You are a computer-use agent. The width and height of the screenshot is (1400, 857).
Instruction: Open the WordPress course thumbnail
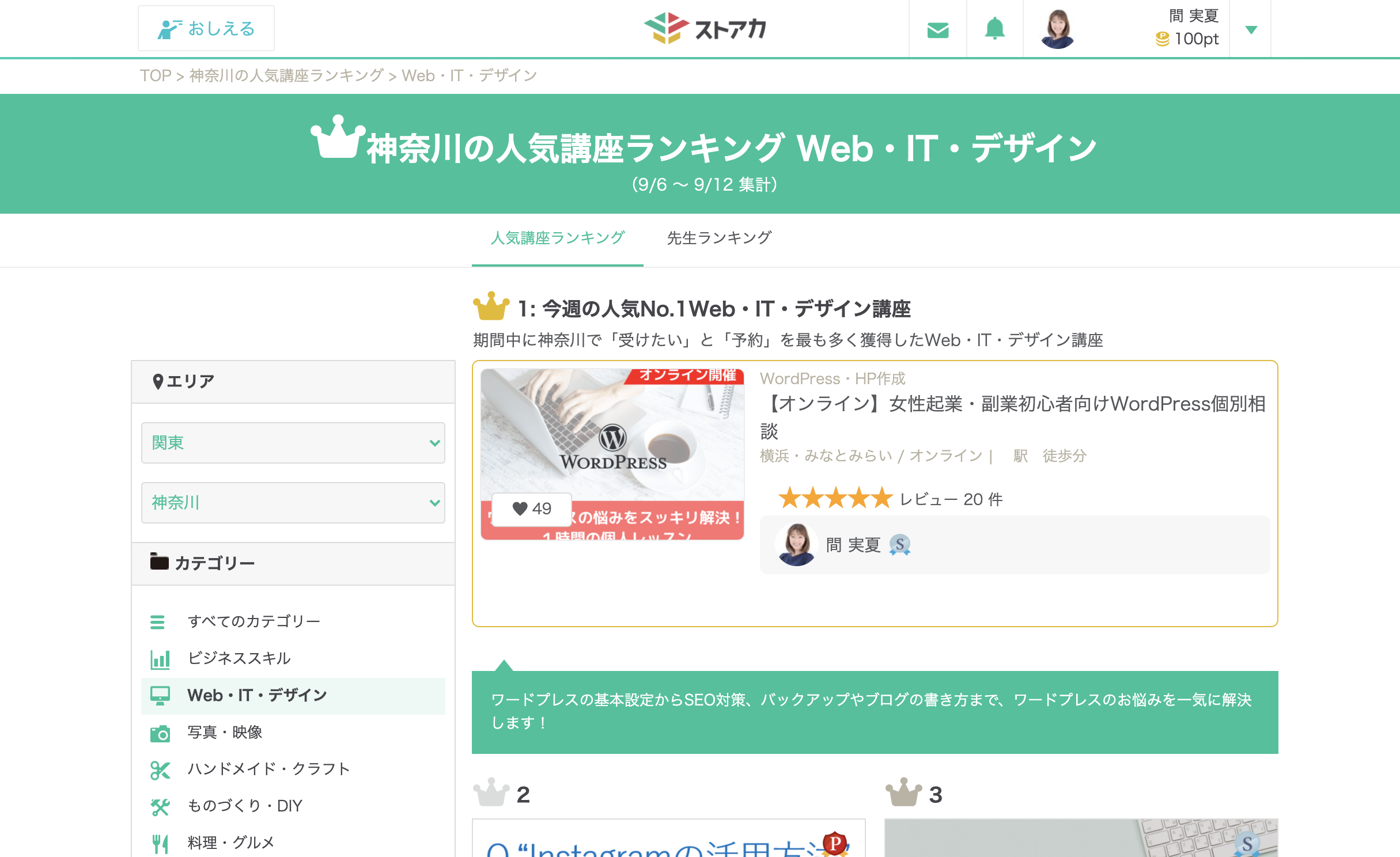[612, 454]
